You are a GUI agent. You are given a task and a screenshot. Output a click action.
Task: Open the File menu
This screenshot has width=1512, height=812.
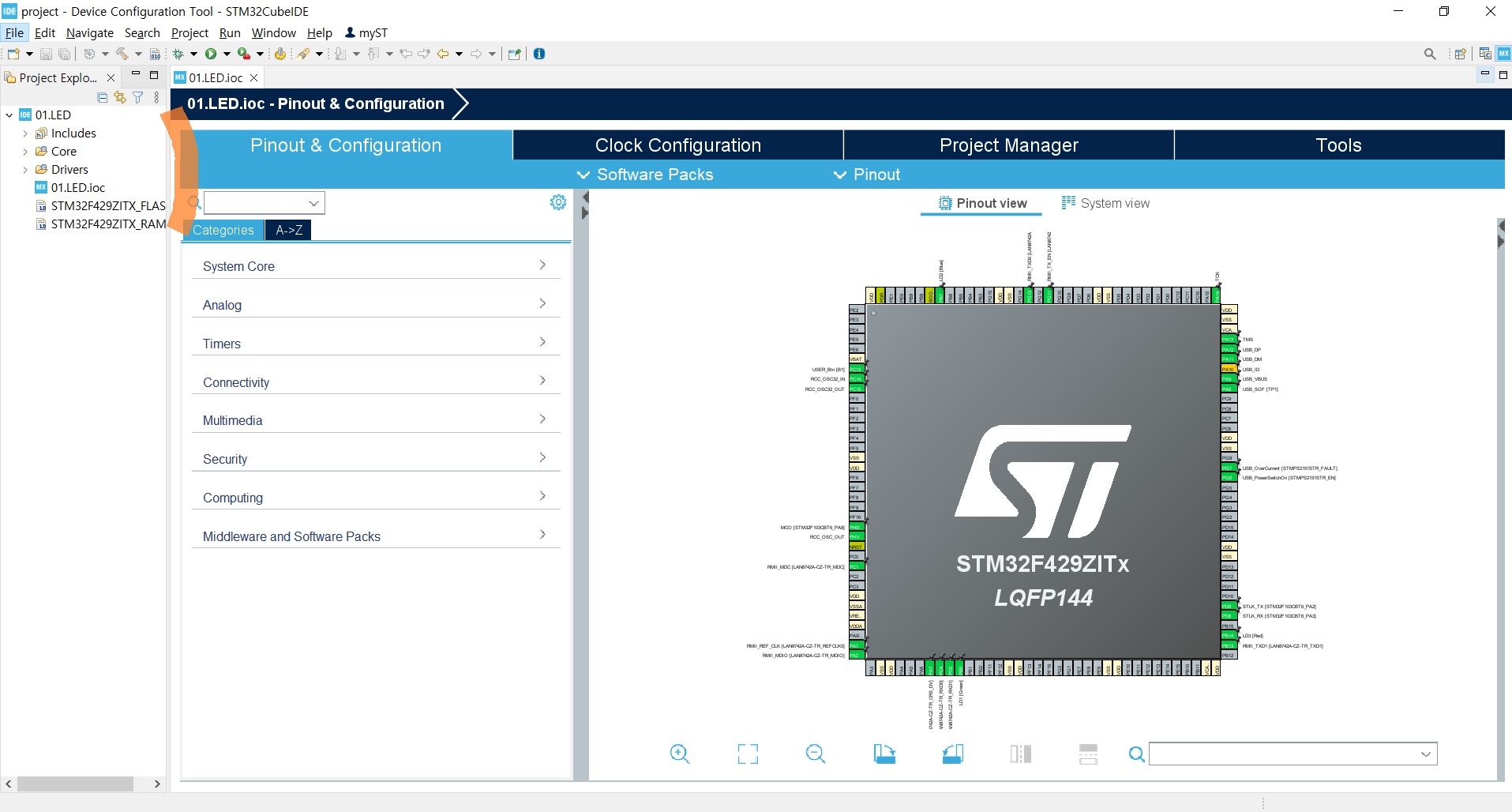(x=14, y=32)
